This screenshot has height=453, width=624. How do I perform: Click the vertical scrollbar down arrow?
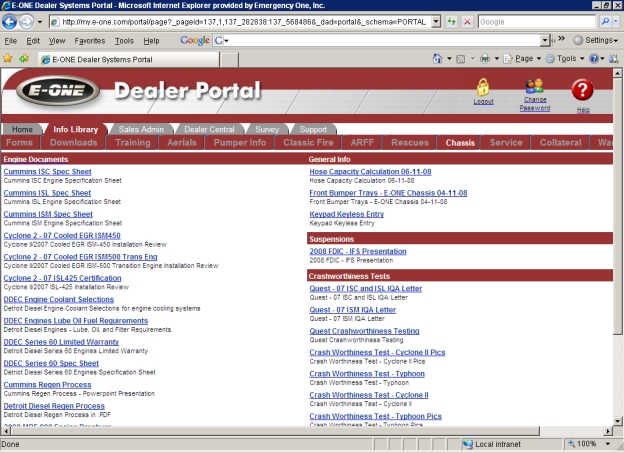click(617, 421)
